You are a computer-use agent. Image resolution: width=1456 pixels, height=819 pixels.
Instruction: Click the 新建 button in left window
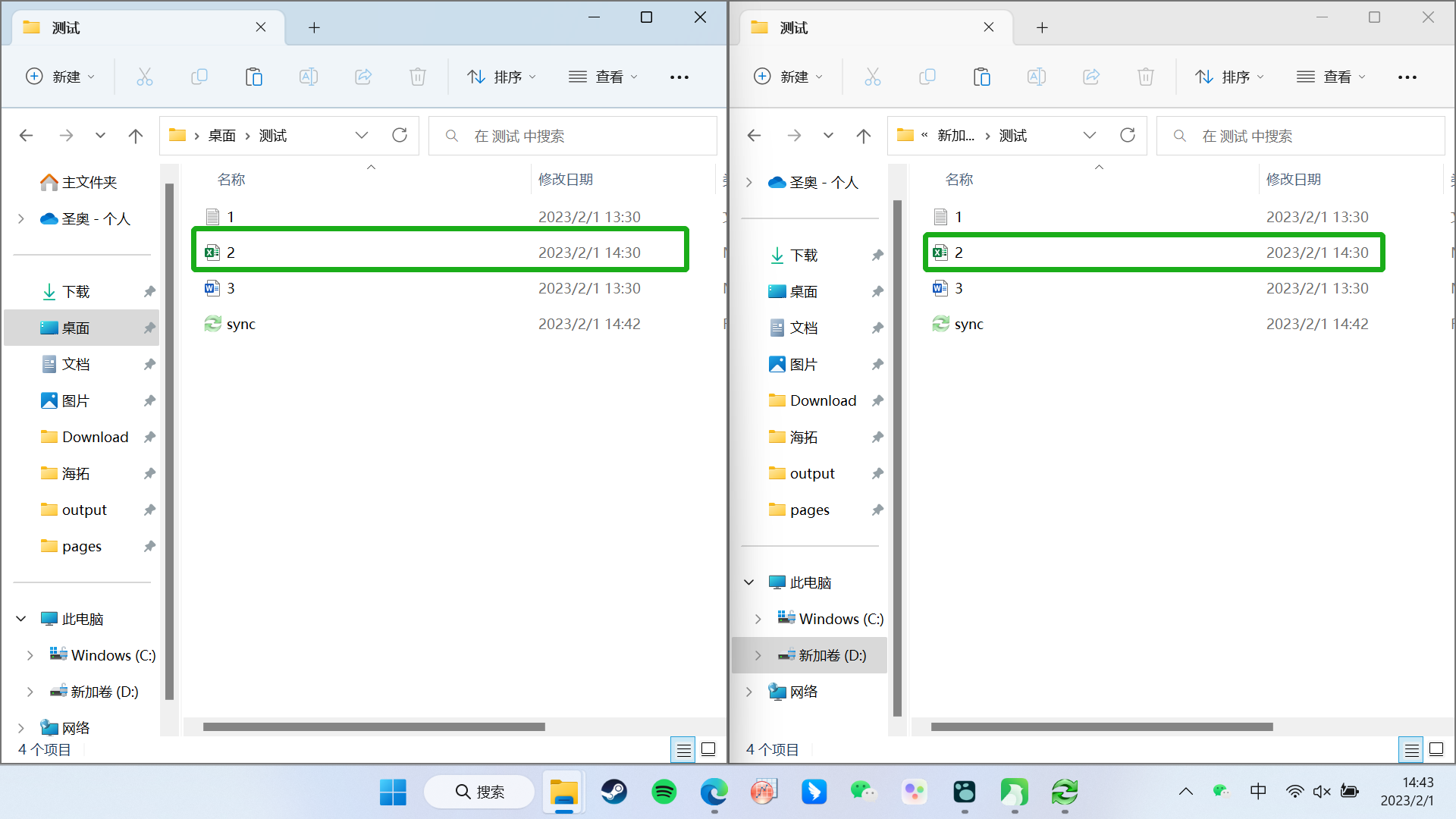[61, 77]
